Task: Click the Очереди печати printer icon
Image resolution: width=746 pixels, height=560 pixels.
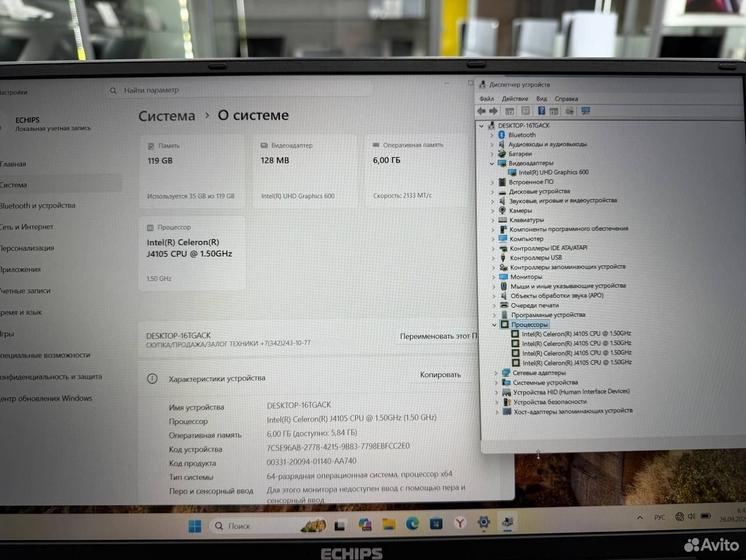Action: click(504, 305)
